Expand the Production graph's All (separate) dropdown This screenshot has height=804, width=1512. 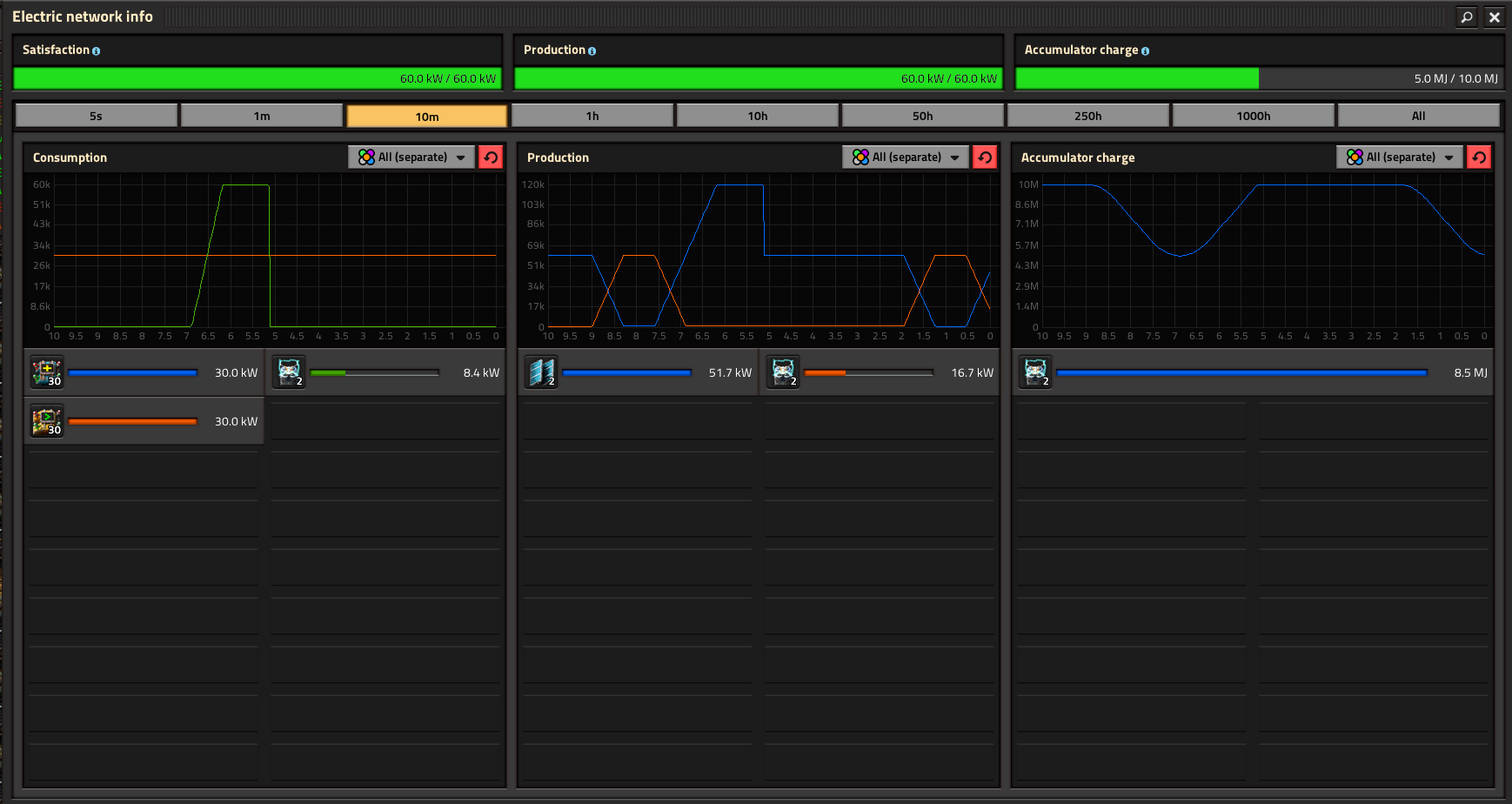tap(907, 157)
